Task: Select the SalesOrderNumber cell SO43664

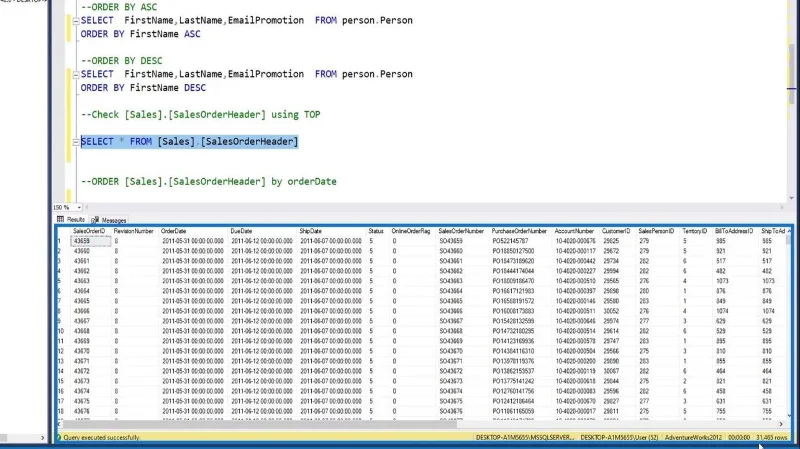Action: click(462, 291)
